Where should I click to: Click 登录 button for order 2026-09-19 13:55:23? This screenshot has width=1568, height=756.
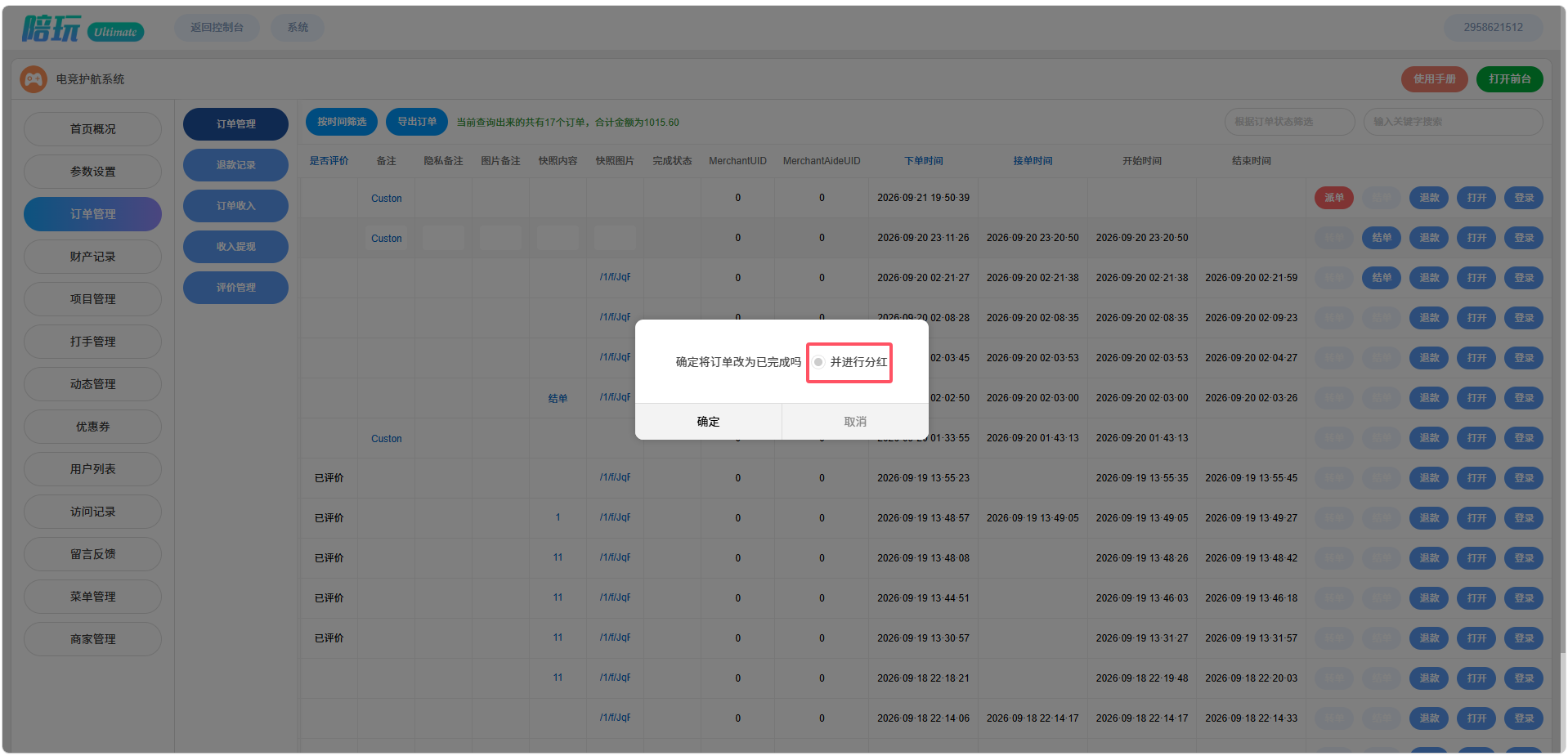pyautogui.click(x=1524, y=478)
